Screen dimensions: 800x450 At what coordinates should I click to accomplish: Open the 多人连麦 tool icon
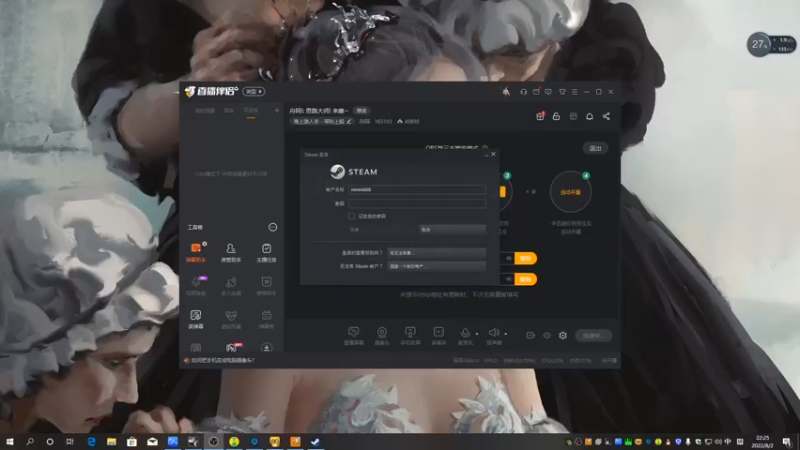tap(231, 285)
